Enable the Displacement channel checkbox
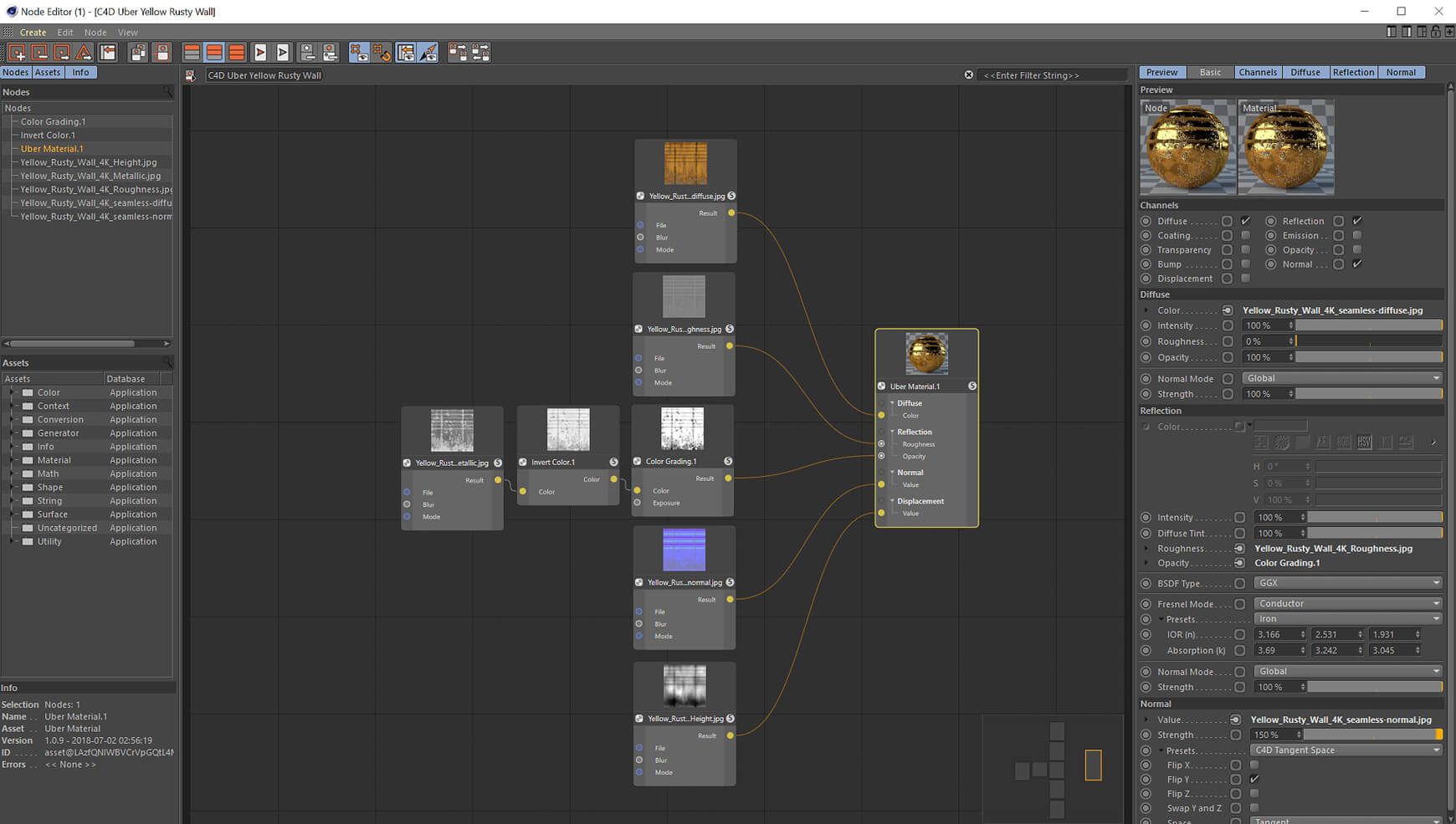The image size is (1456, 824). (1245, 279)
